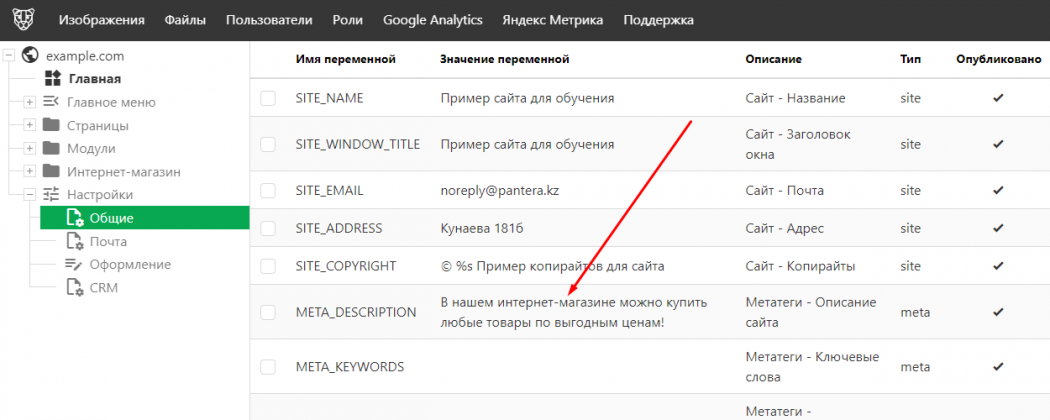This screenshot has height=420, width=1050.
Task: Open the Яндекс Метрика menu item
Action: click(x=553, y=20)
